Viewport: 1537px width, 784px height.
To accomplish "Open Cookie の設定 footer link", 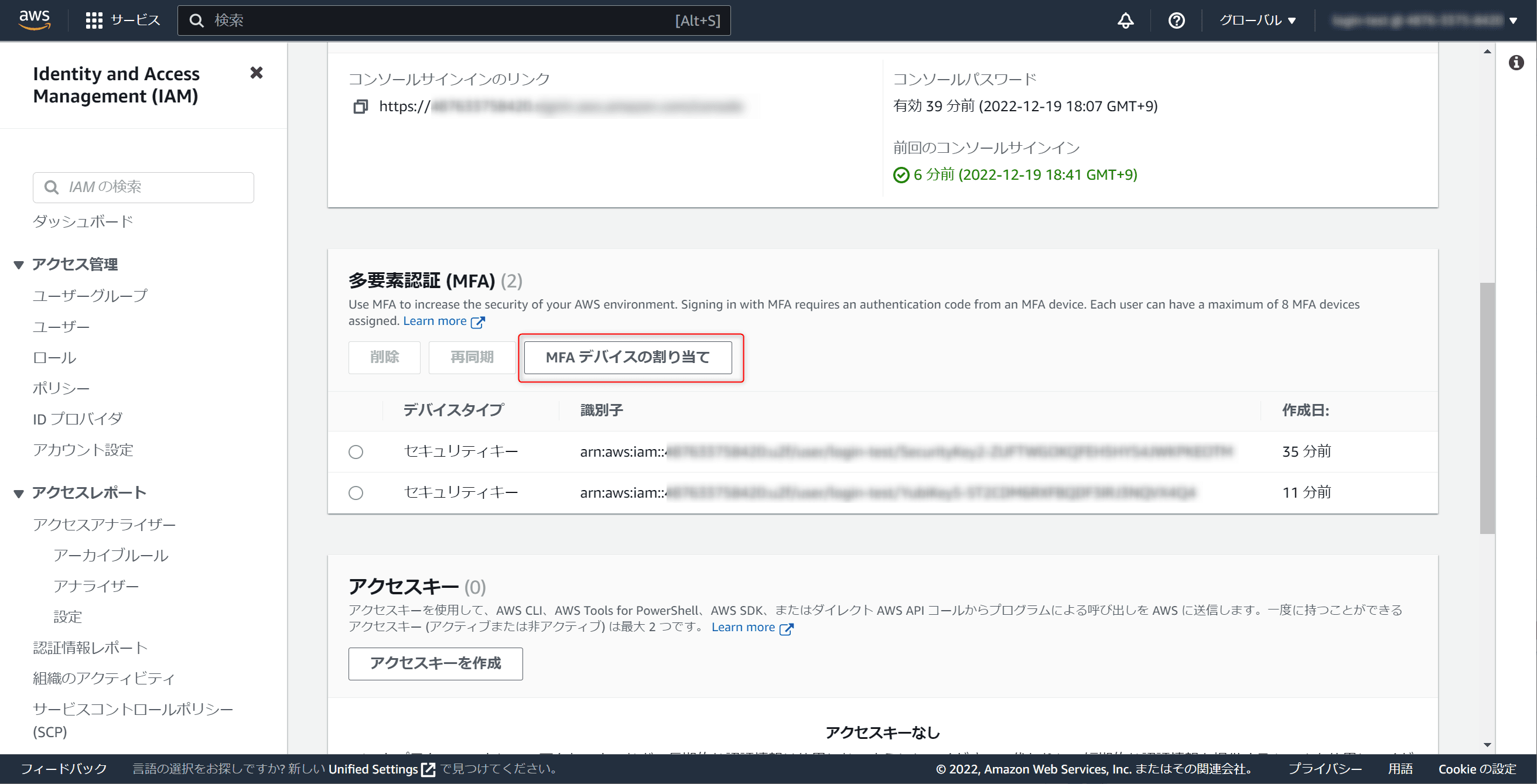I will (1477, 769).
